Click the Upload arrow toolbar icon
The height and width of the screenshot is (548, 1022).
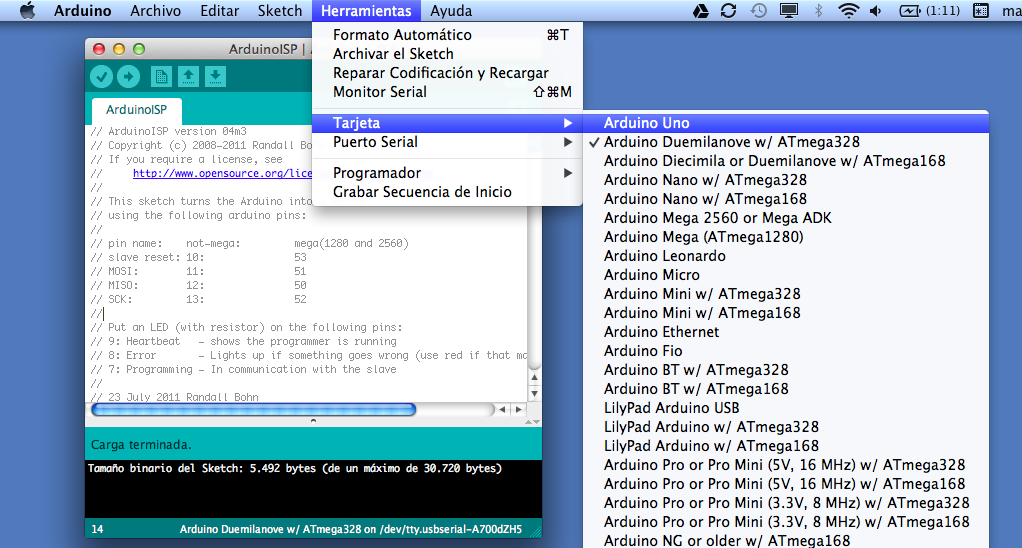(x=128, y=77)
